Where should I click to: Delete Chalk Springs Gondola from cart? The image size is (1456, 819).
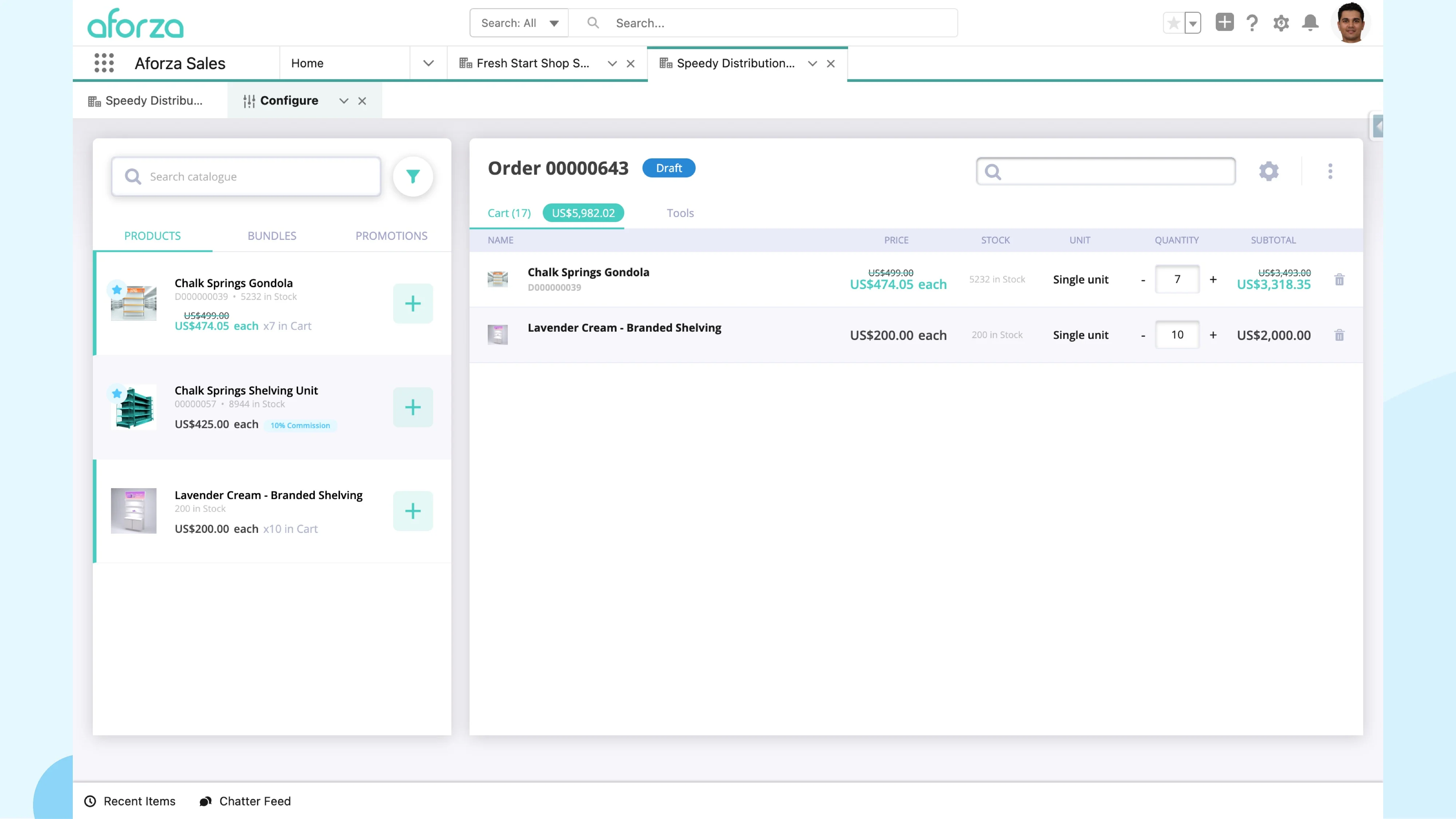(1340, 279)
